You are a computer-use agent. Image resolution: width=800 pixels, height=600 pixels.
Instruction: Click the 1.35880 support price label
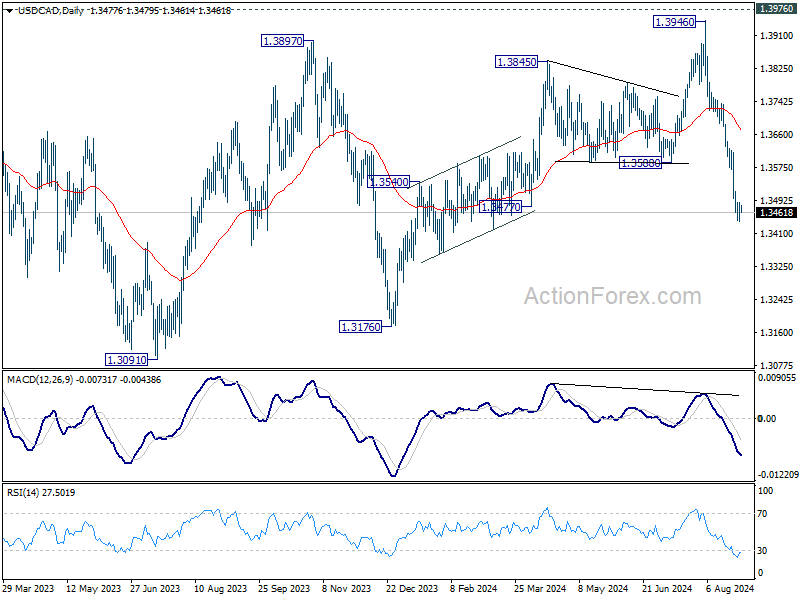tap(640, 163)
